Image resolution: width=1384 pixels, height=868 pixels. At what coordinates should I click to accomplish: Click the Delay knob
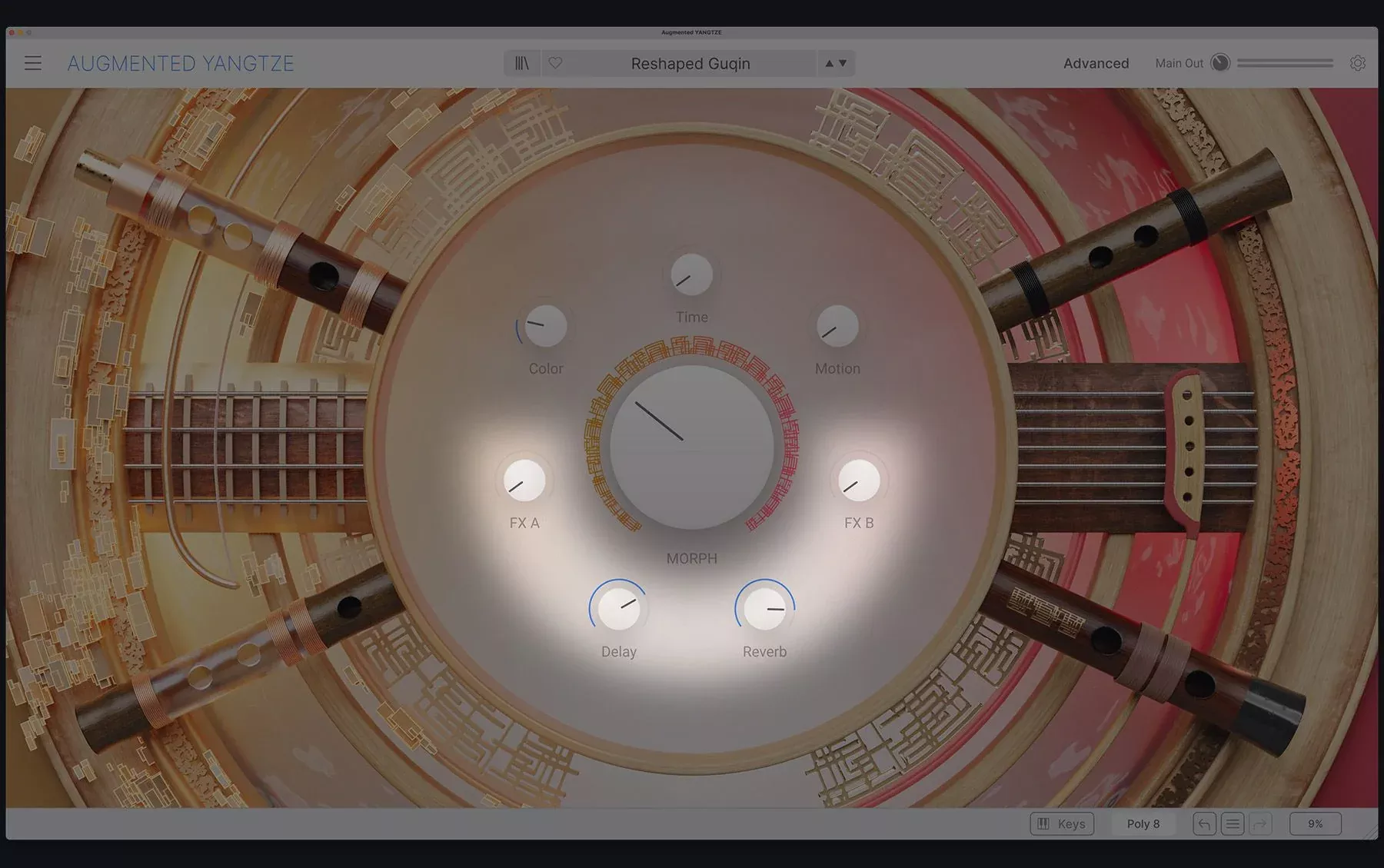pyautogui.click(x=619, y=608)
